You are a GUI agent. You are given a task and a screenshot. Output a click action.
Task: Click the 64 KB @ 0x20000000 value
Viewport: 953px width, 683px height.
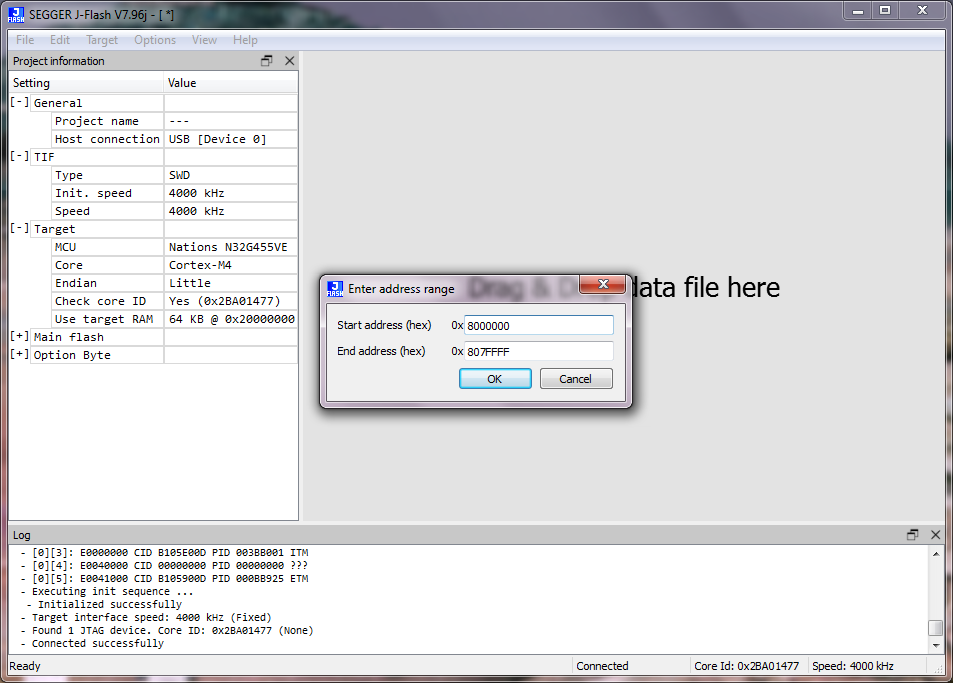coord(232,319)
